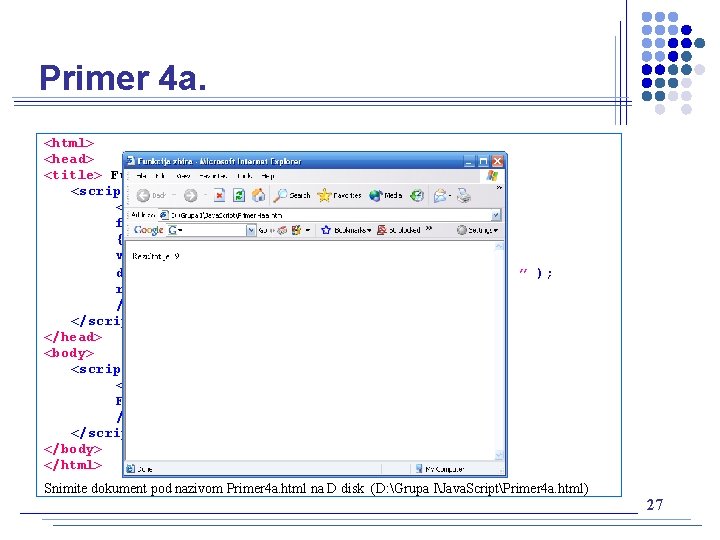Click the <html> opening tag text
The width and height of the screenshot is (720, 540).
(69, 143)
